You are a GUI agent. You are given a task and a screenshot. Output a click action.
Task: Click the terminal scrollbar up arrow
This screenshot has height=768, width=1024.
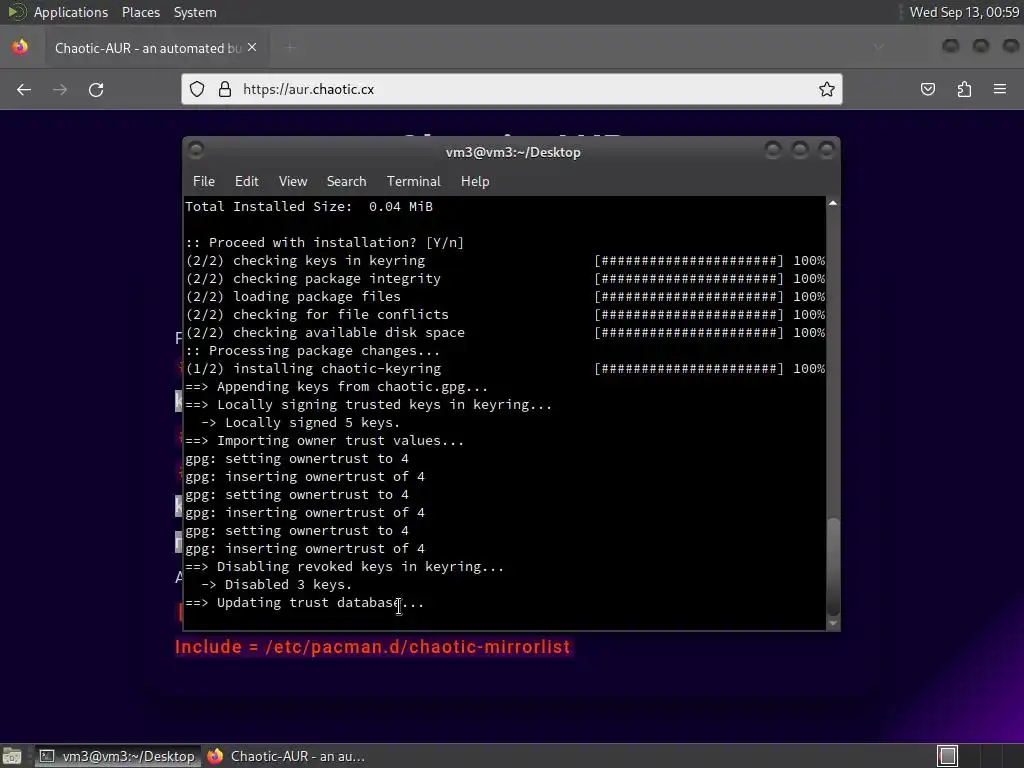pyautogui.click(x=833, y=203)
